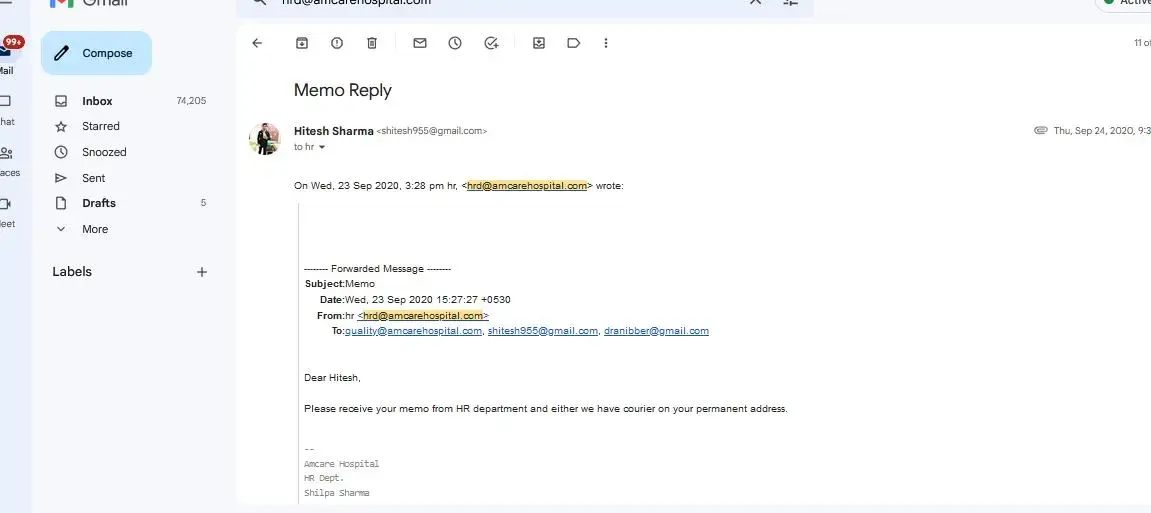Screen dimensions: 1151x513
Task: Mark the email as unread
Action: tap(420, 43)
